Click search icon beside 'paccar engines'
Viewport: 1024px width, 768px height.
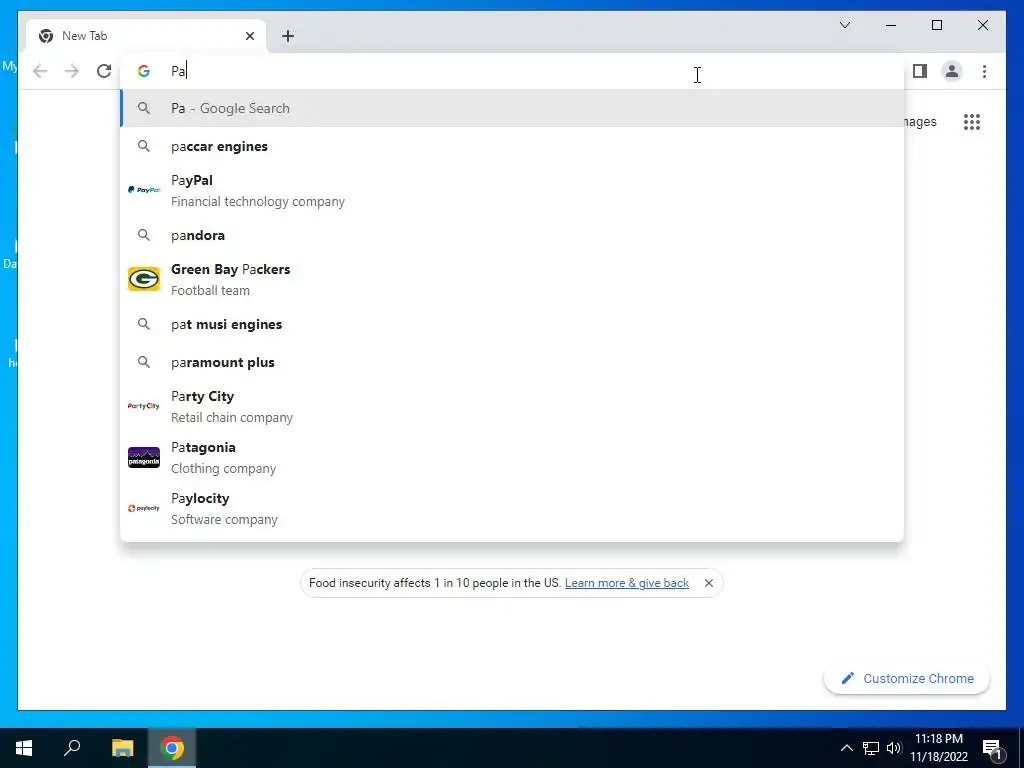[144, 146]
